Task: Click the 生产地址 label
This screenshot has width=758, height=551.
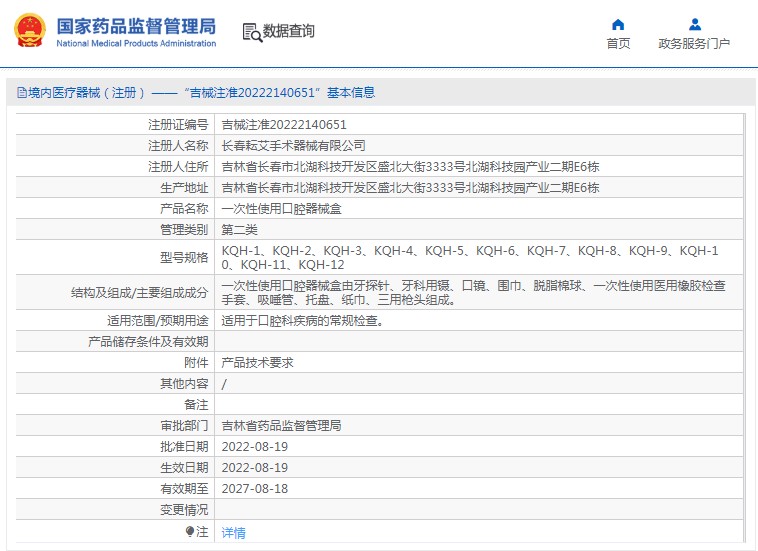Action: click(184, 188)
